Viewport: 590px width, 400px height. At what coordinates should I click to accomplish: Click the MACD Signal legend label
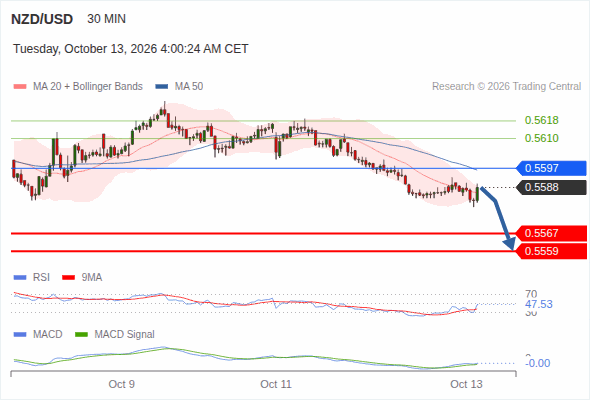124,335
